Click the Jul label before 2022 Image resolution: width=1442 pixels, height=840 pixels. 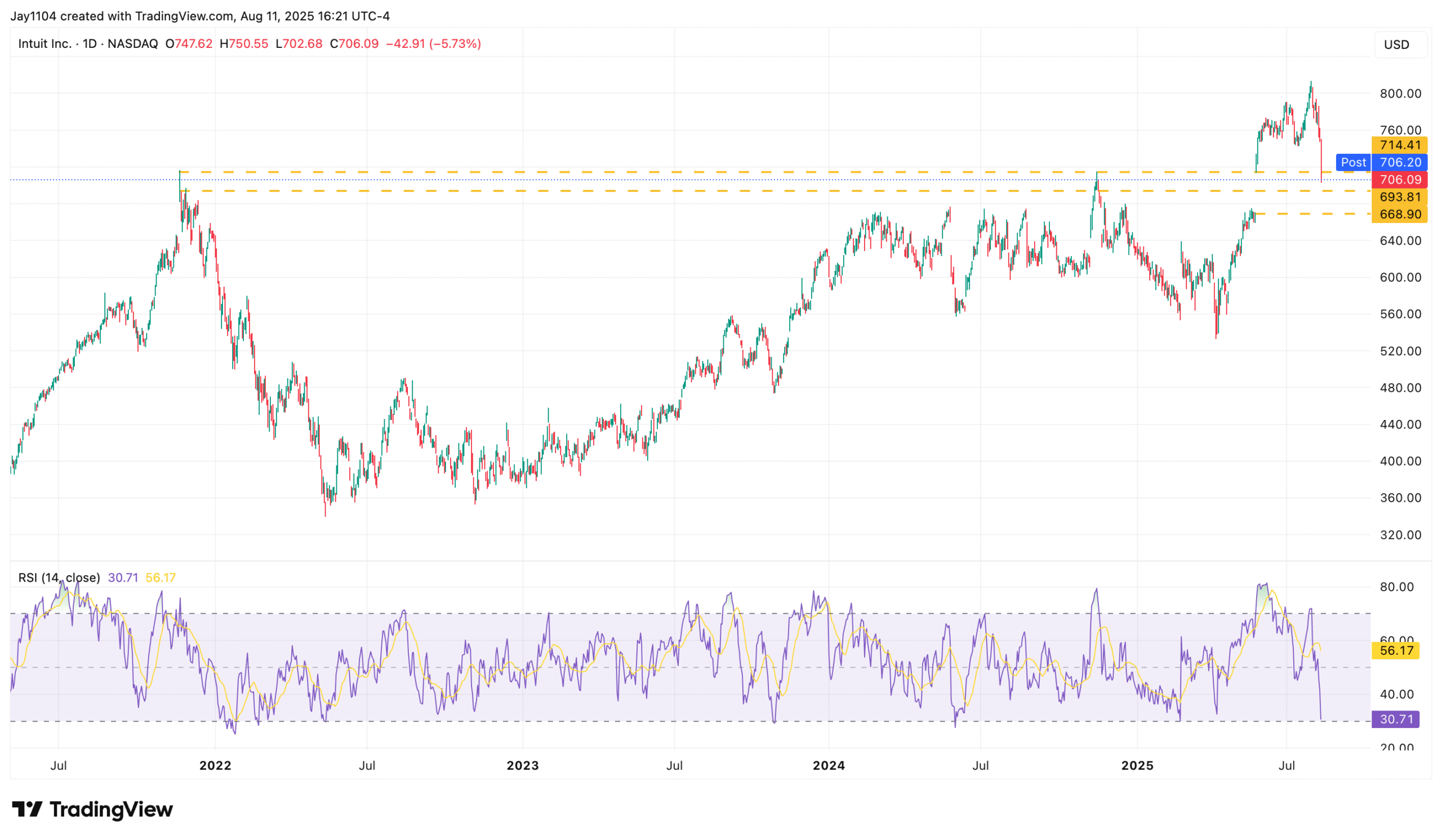pyautogui.click(x=59, y=766)
